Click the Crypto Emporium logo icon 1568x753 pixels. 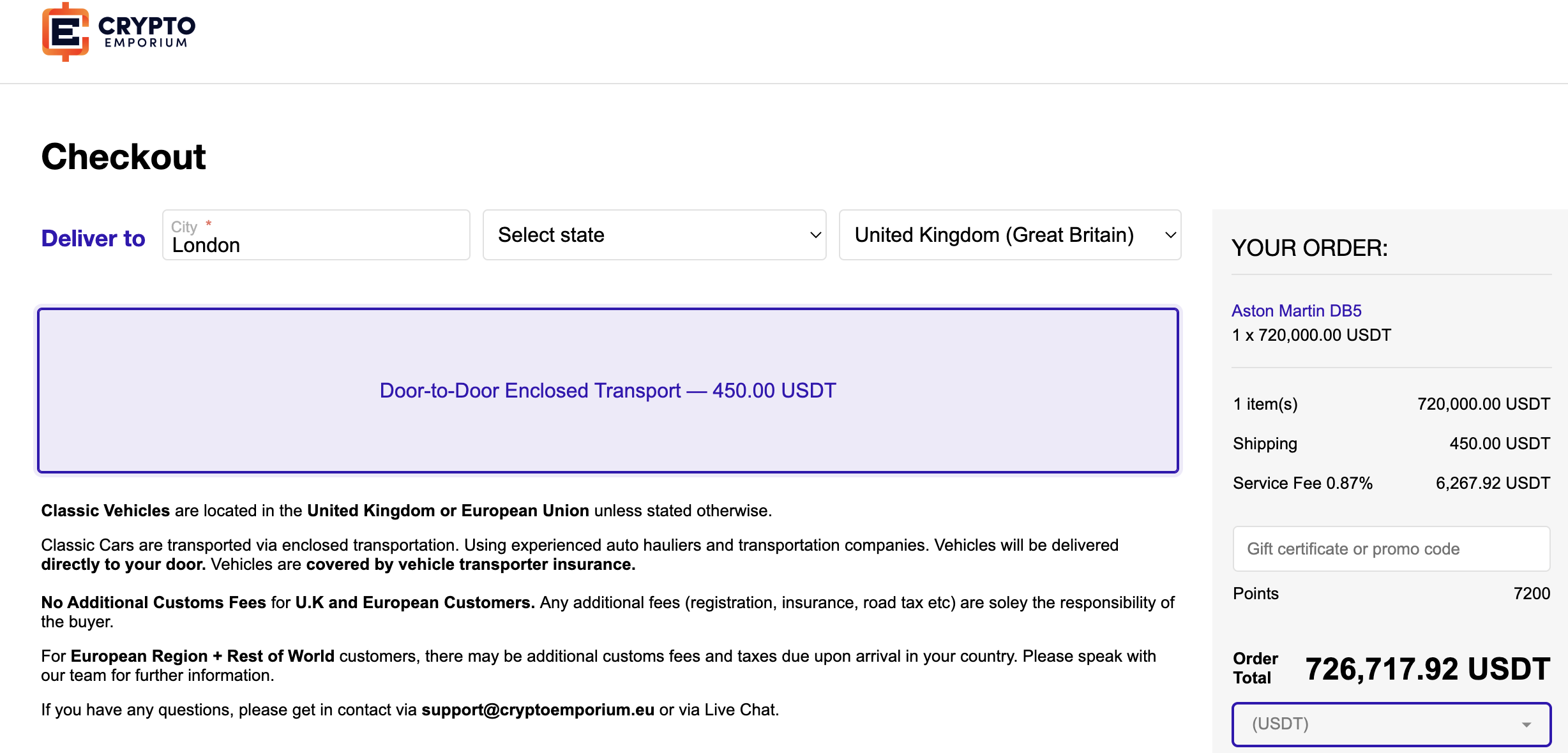point(65,32)
